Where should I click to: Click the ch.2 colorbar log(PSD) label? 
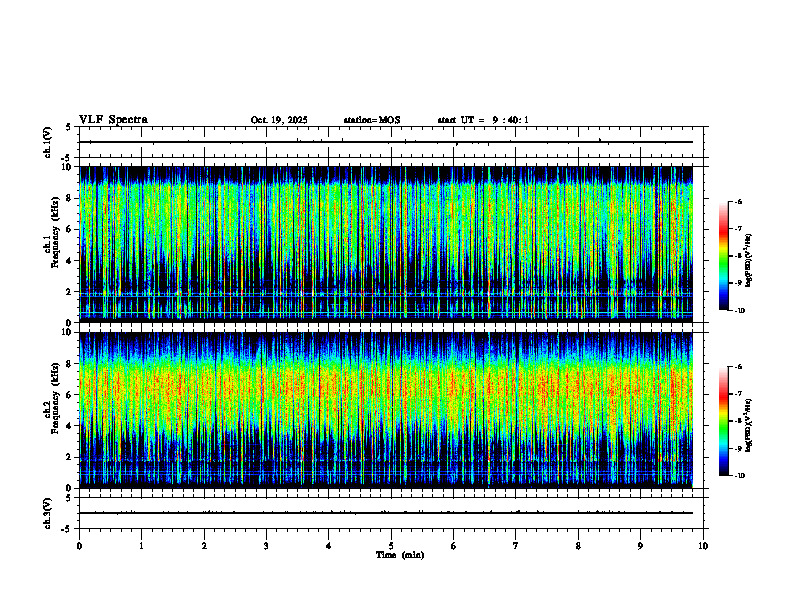click(749, 426)
